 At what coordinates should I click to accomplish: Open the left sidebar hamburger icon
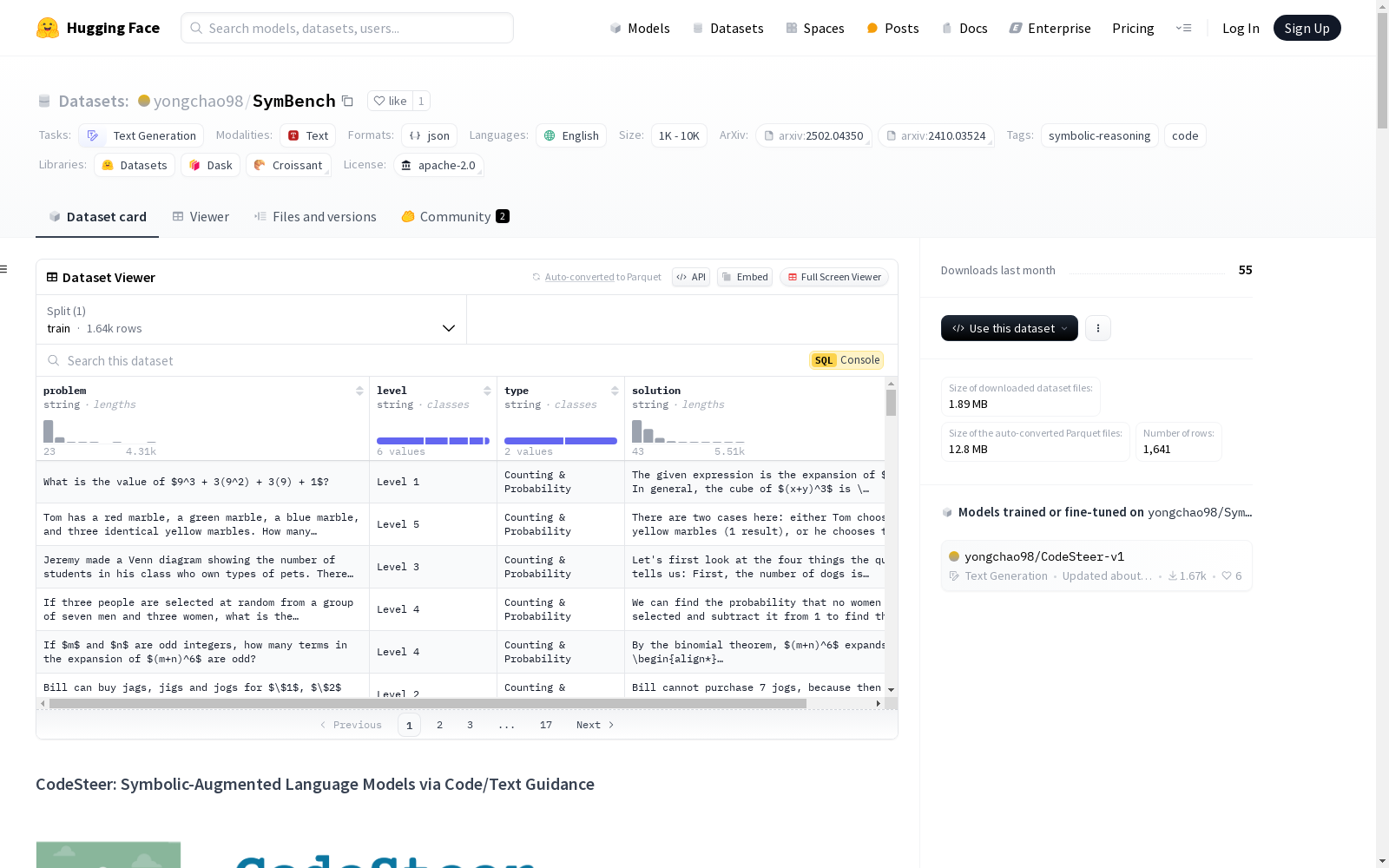[x=3, y=269]
